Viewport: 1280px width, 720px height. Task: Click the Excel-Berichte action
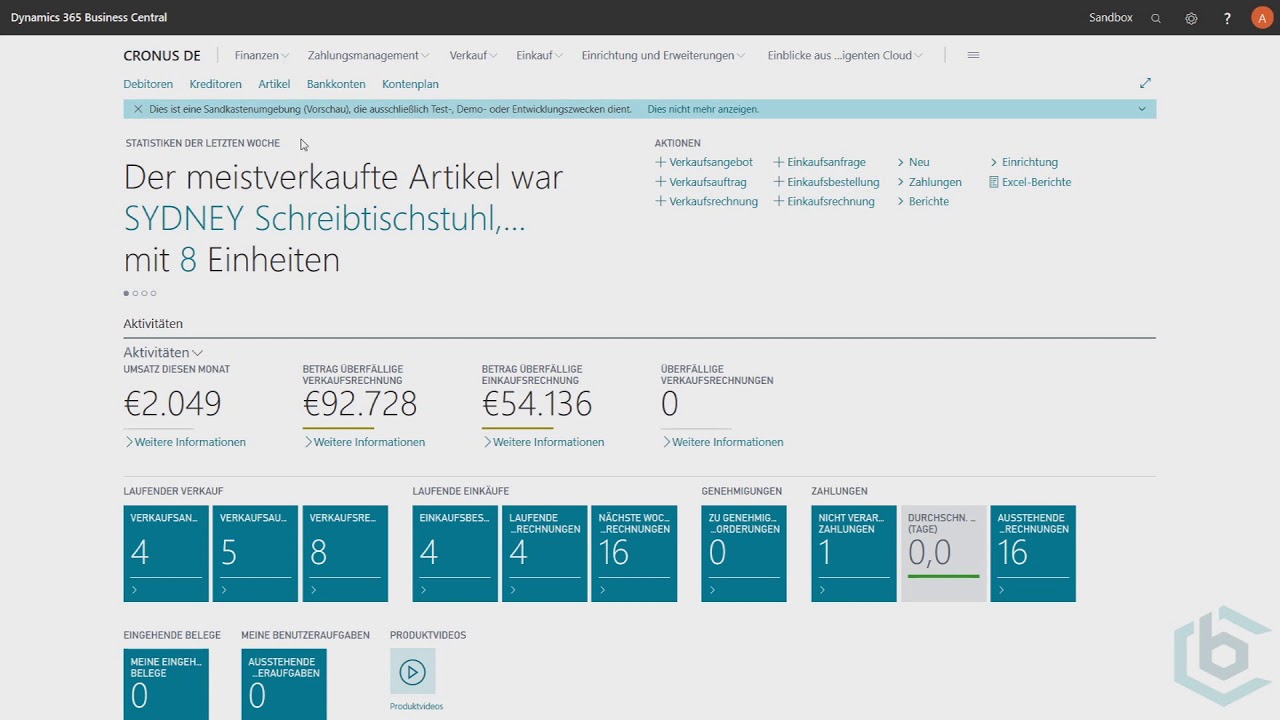[x=1036, y=182]
